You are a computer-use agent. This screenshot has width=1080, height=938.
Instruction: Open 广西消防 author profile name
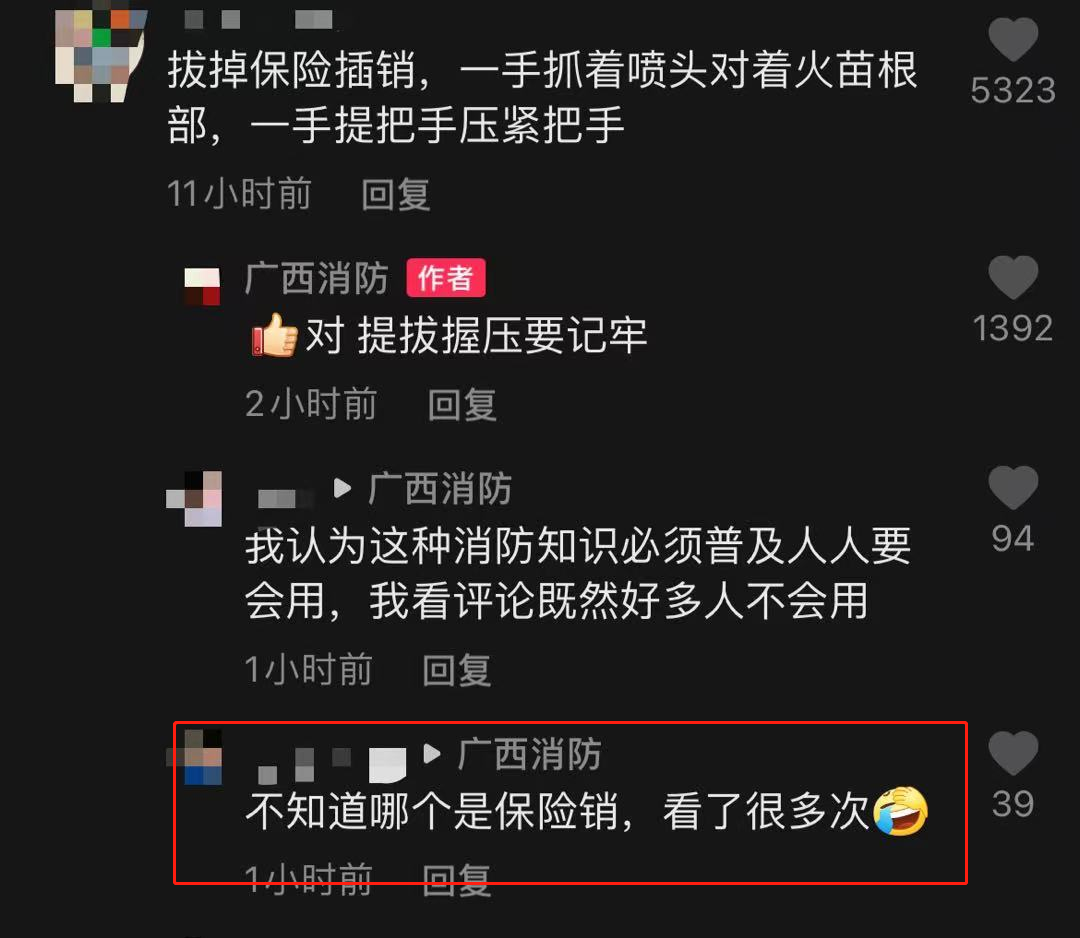pyautogui.click(x=317, y=278)
